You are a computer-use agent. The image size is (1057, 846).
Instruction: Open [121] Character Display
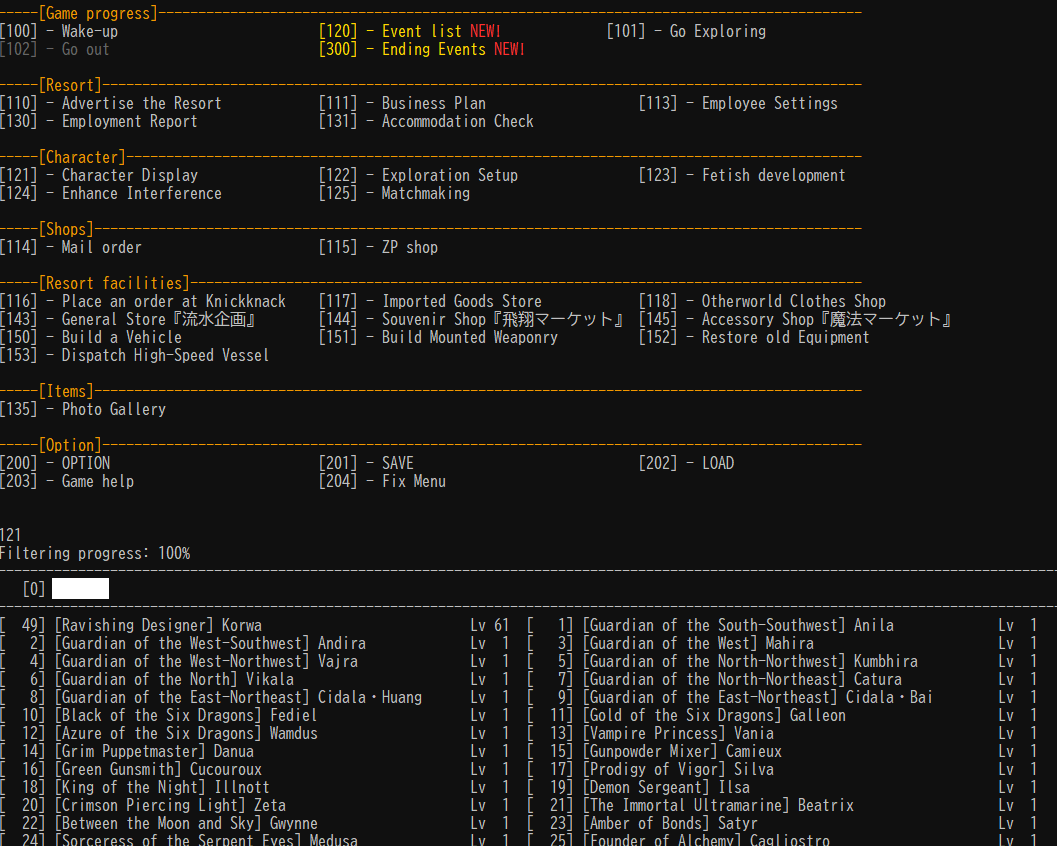coord(99,175)
